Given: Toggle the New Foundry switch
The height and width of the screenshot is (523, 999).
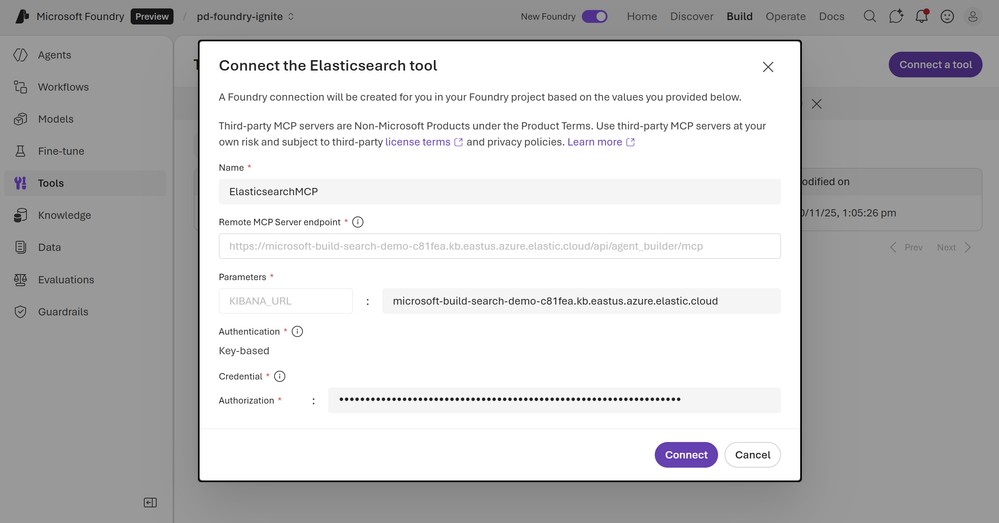Looking at the screenshot, I should click(x=594, y=17).
